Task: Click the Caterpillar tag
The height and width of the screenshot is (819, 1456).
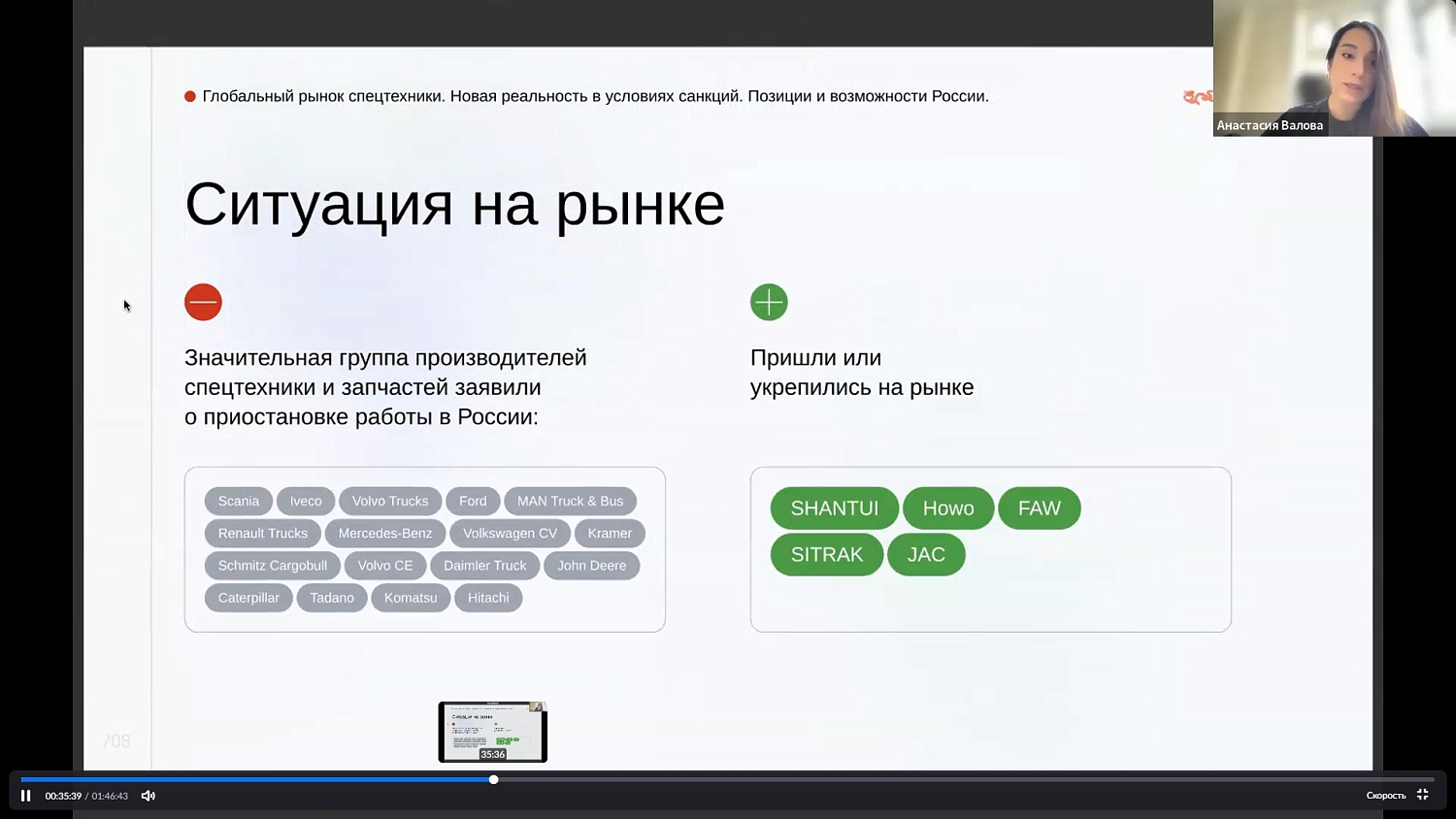Action: (x=248, y=598)
